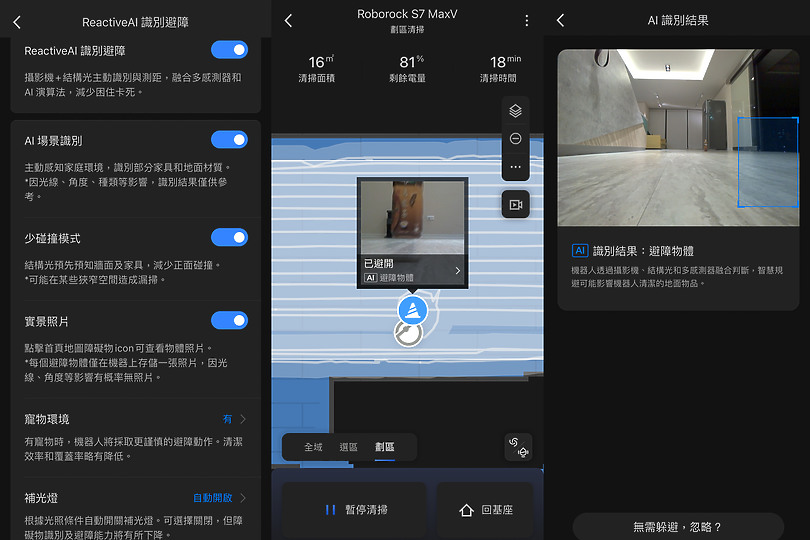Expand the 已避開 obstacle detail chevron

coord(457,270)
